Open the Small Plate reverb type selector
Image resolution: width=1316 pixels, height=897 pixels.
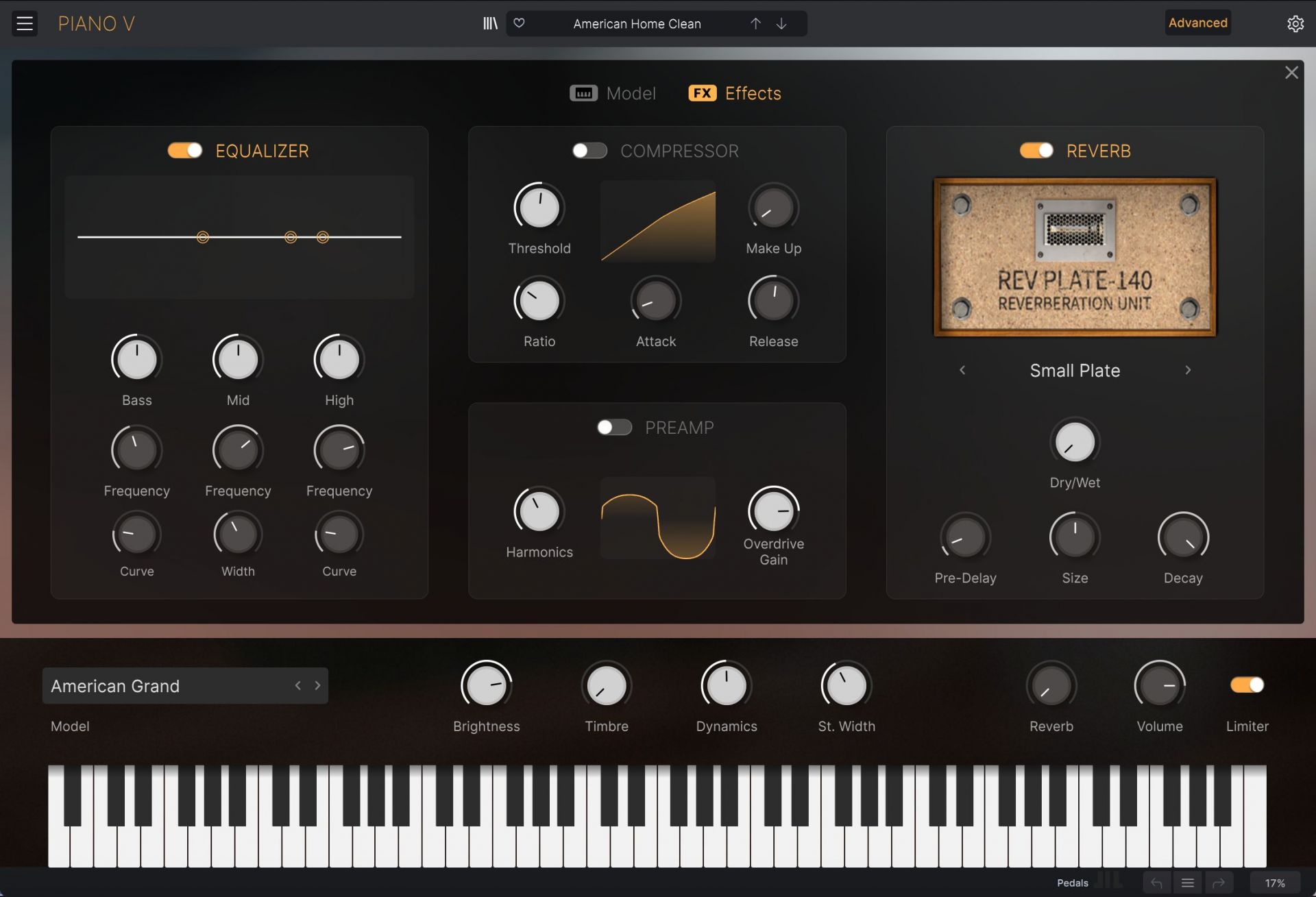pos(1075,371)
